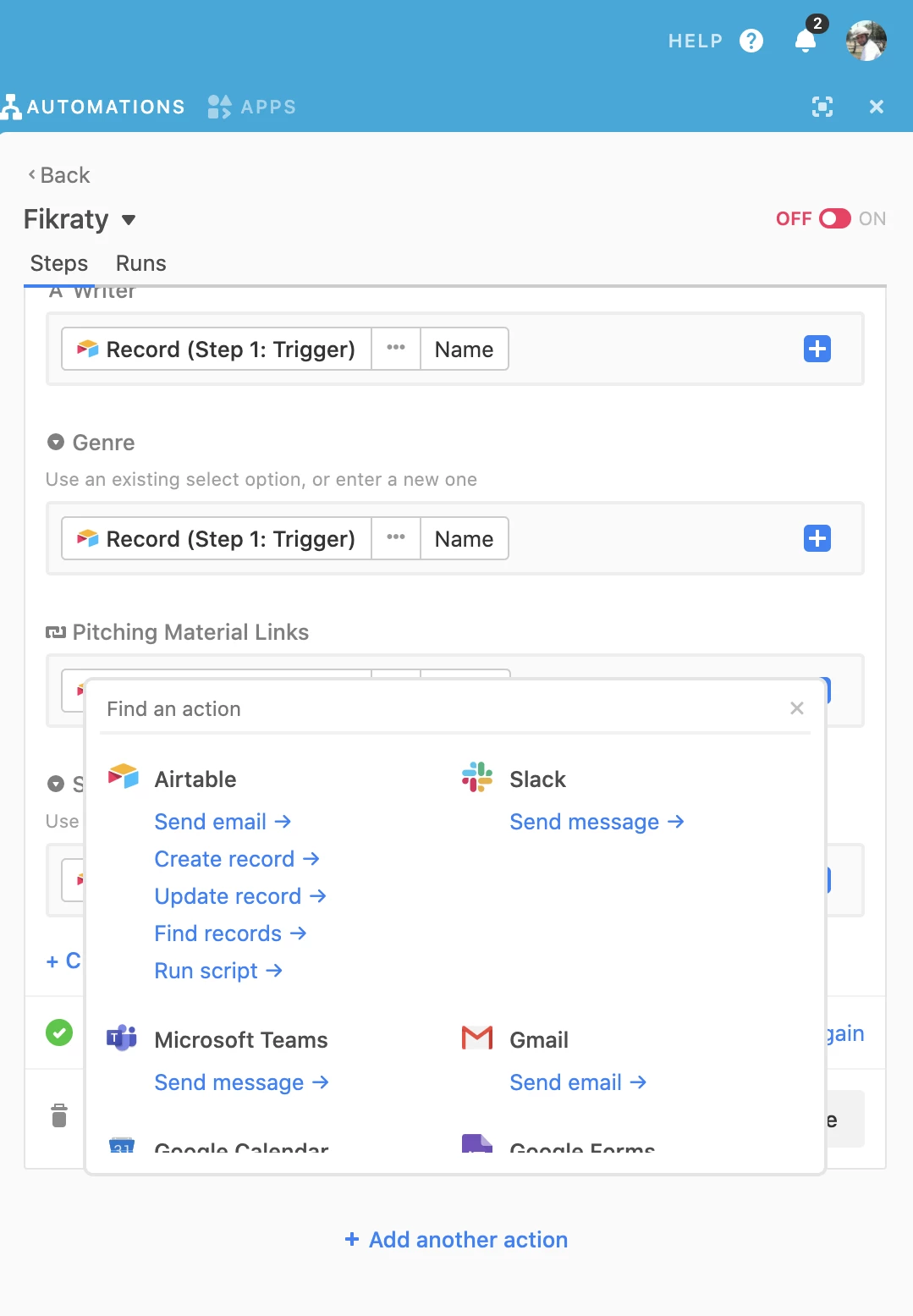
Task: Select Airtable Run script action
Action: pyautogui.click(x=219, y=971)
